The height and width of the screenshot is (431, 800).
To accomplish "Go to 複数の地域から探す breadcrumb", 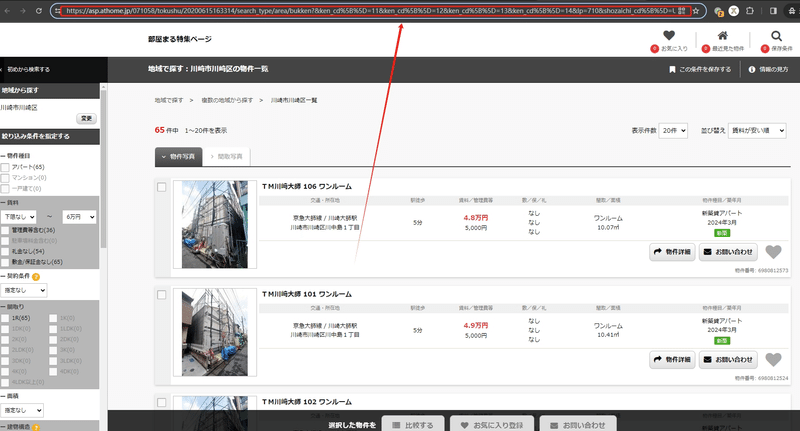I will pos(227,100).
